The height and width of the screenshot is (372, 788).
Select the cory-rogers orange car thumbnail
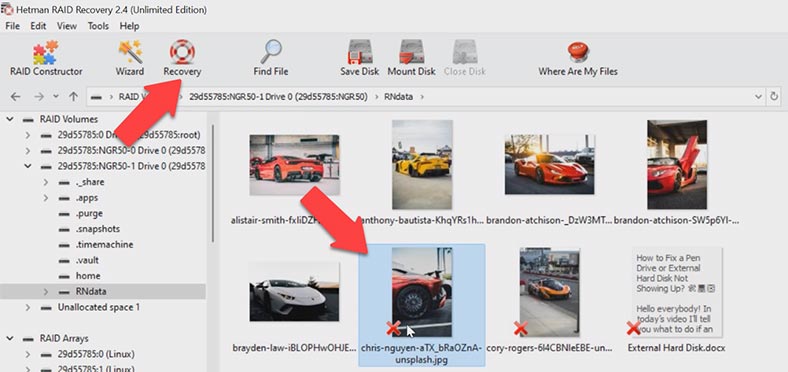549,292
